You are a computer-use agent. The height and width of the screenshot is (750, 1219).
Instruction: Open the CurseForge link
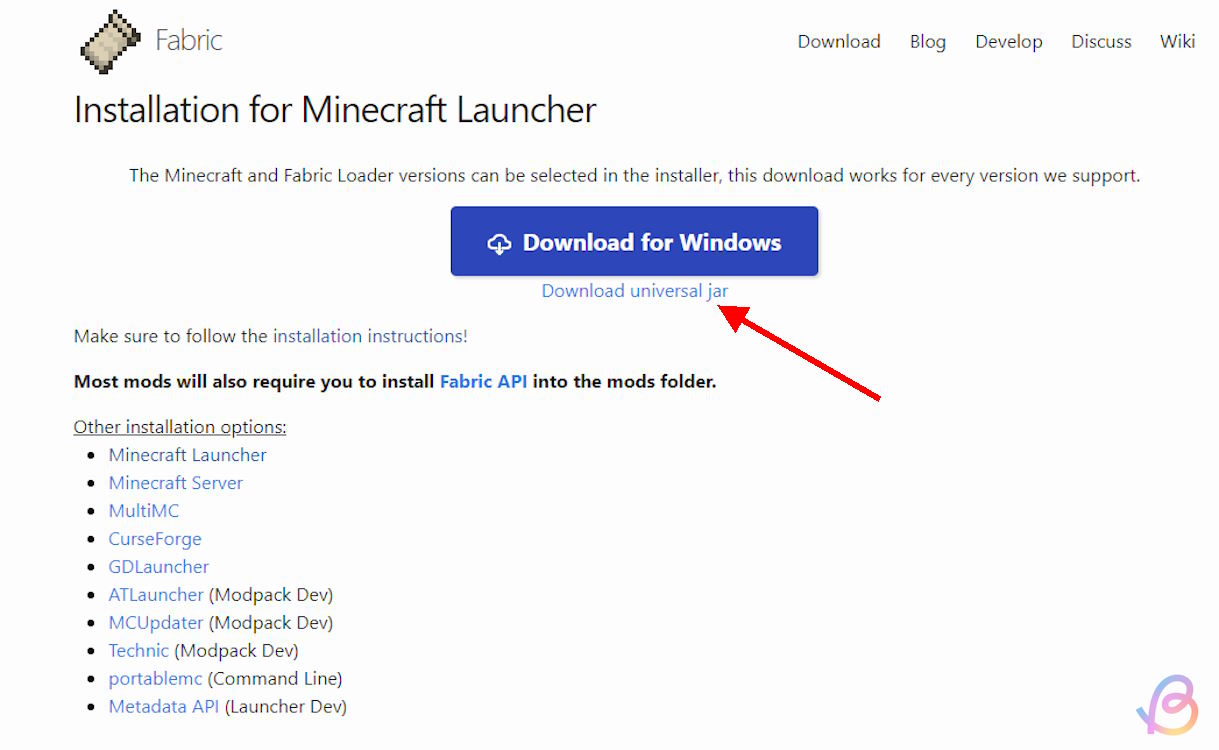(155, 539)
